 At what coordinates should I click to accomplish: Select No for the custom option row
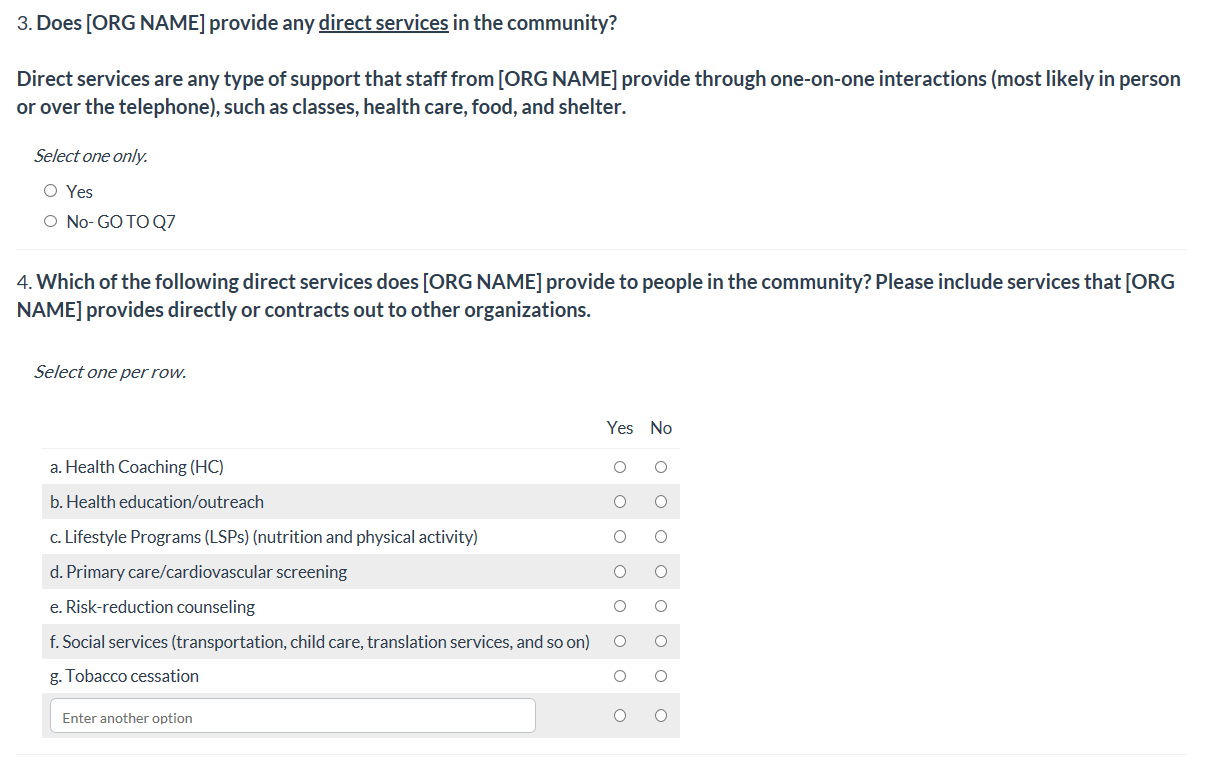pyautogui.click(x=660, y=715)
